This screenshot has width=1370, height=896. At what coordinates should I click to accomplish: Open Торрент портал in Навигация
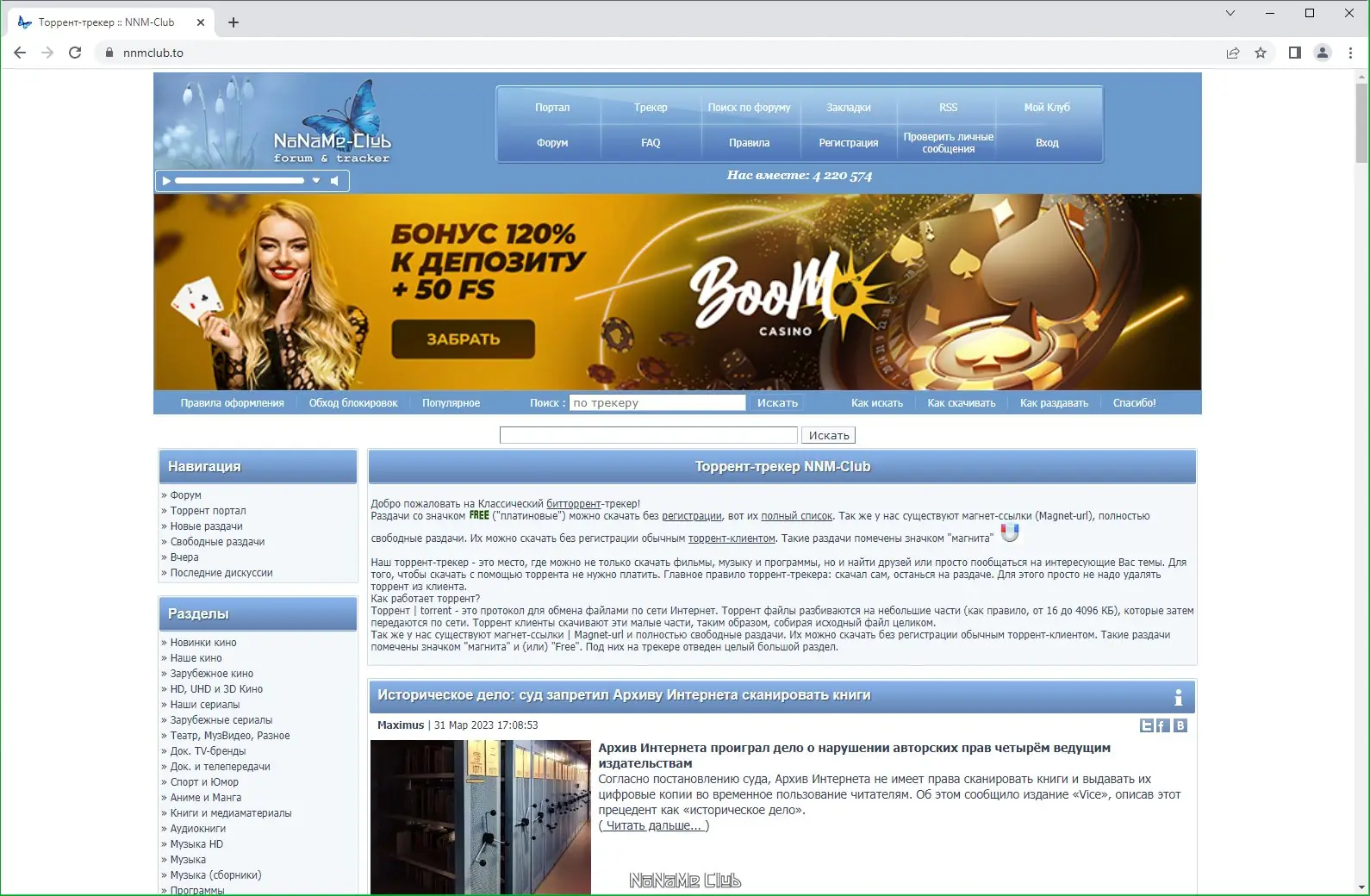[208, 511]
